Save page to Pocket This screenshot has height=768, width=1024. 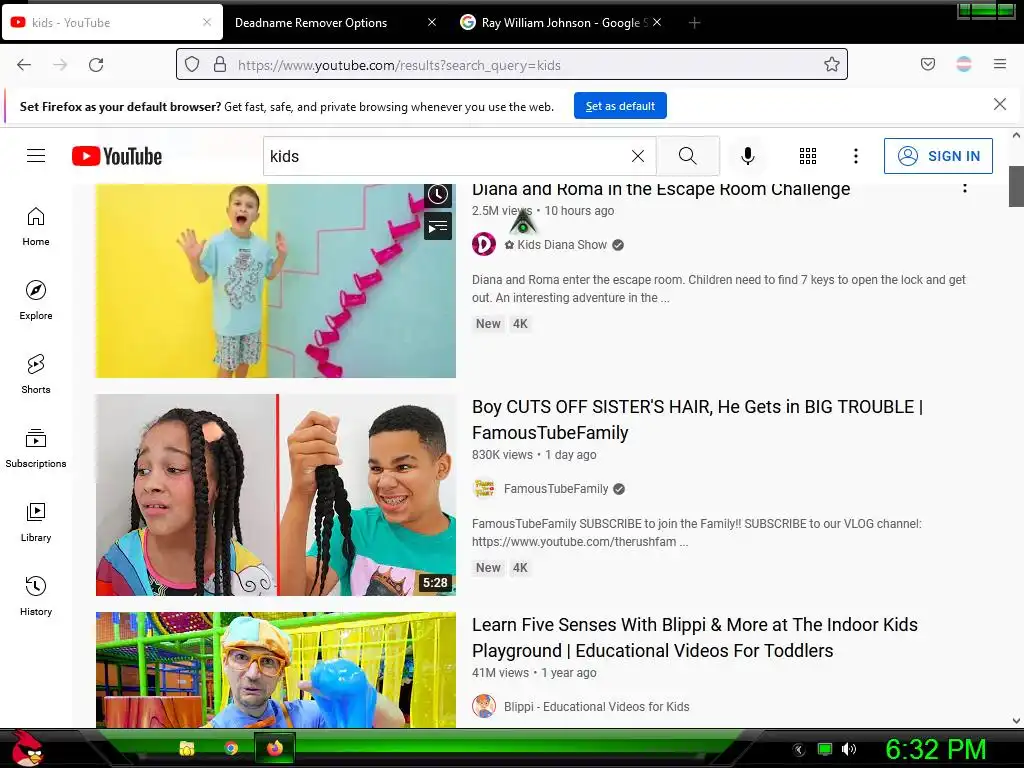pos(927,64)
